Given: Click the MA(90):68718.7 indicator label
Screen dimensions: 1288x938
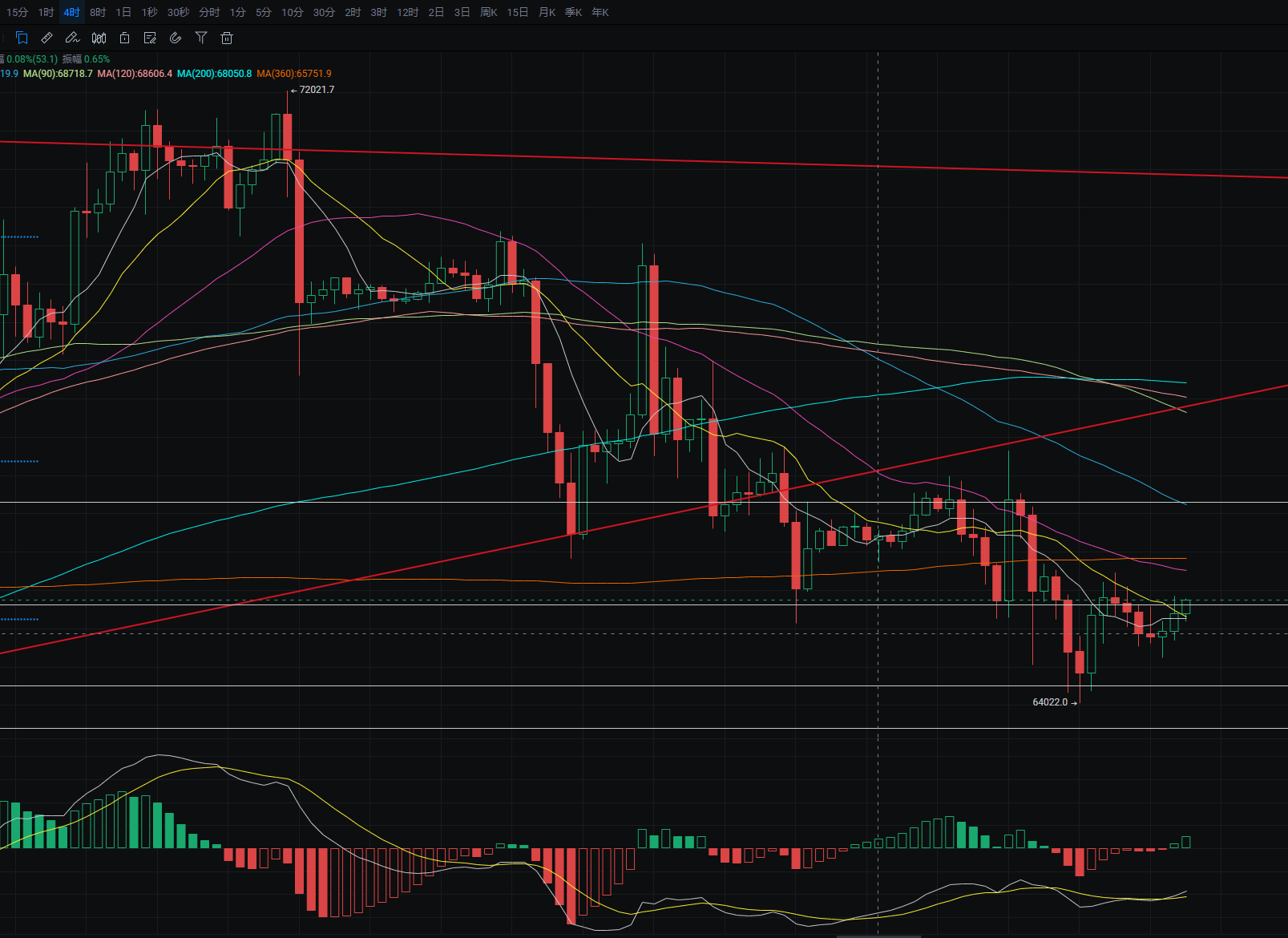Looking at the screenshot, I should point(58,73).
